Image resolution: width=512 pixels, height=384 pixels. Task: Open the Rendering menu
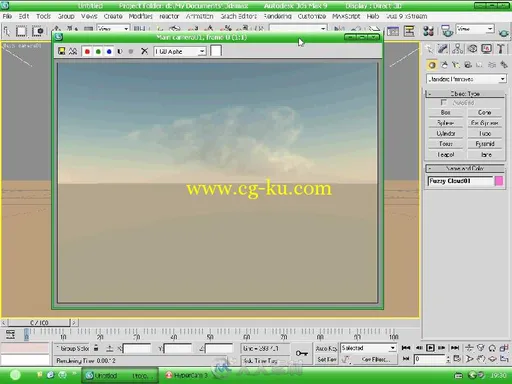coord(277,16)
